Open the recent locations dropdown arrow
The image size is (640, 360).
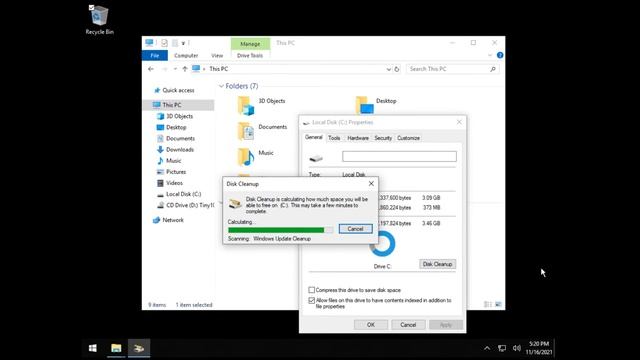coord(175,69)
